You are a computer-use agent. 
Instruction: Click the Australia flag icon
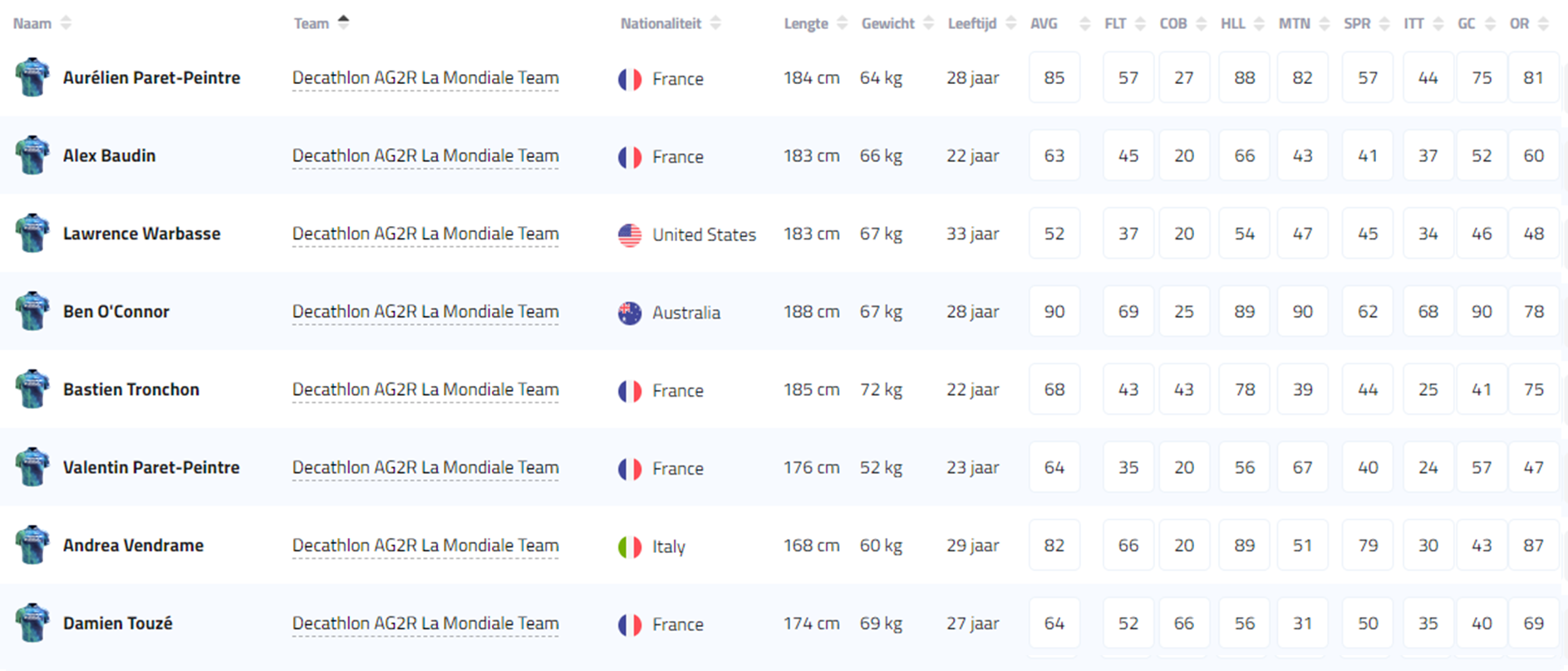pos(630,313)
